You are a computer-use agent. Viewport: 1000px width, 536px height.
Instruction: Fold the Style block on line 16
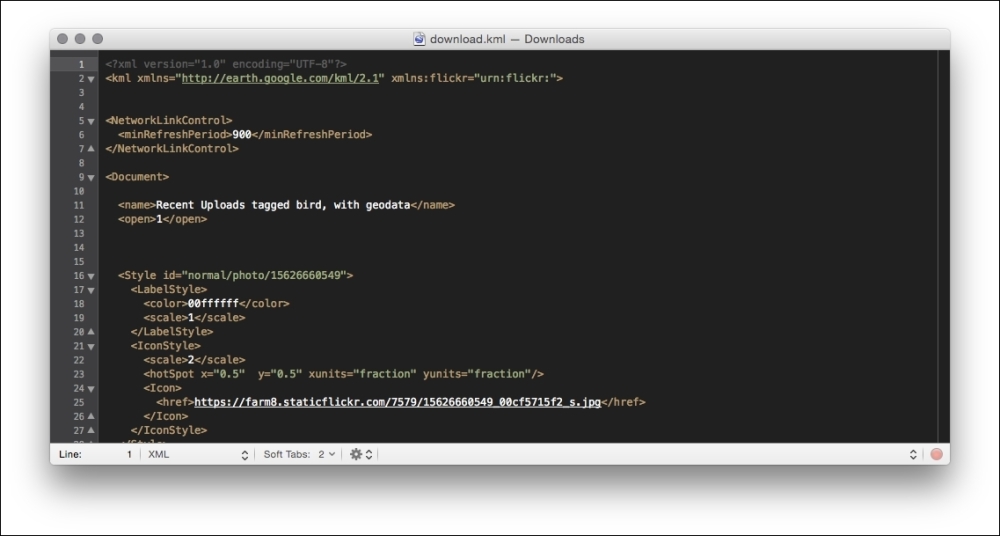(91, 276)
